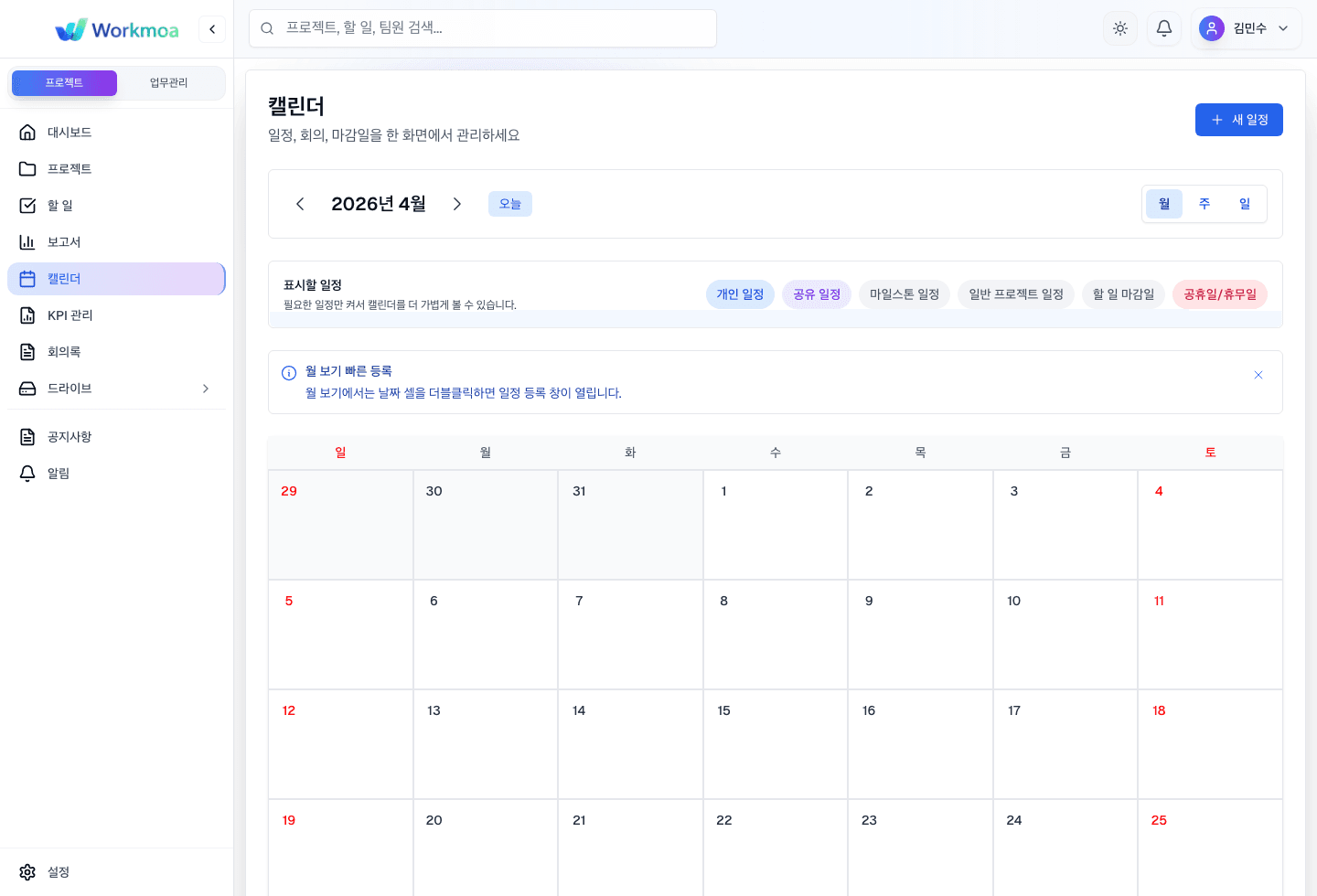Viewport: 1317px width, 896px height.
Task: Select the 주 week view
Action: 1205,204
